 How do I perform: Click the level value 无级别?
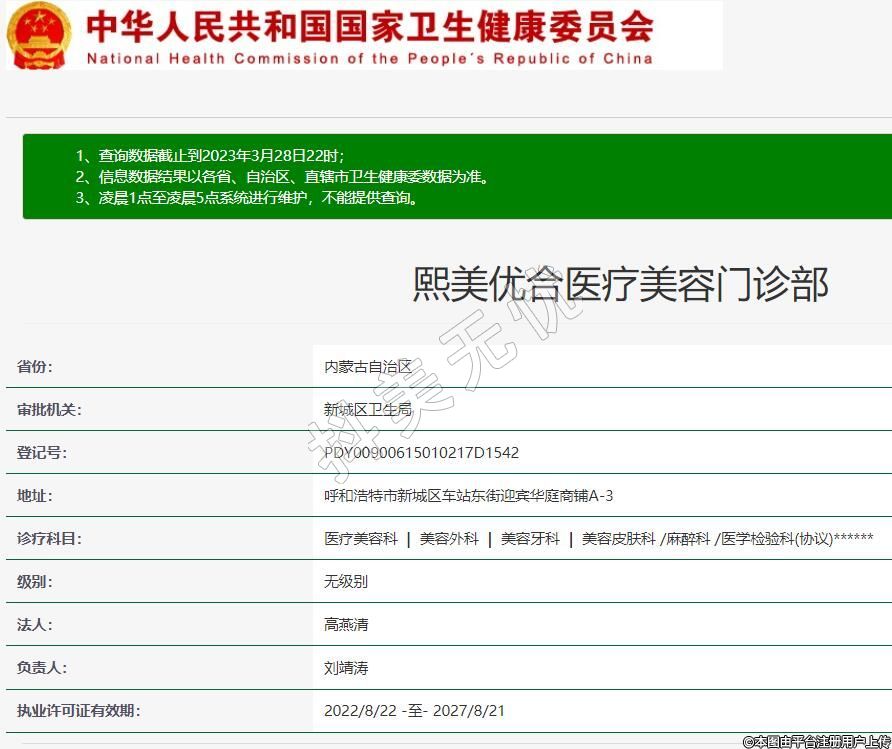click(346, 582)
